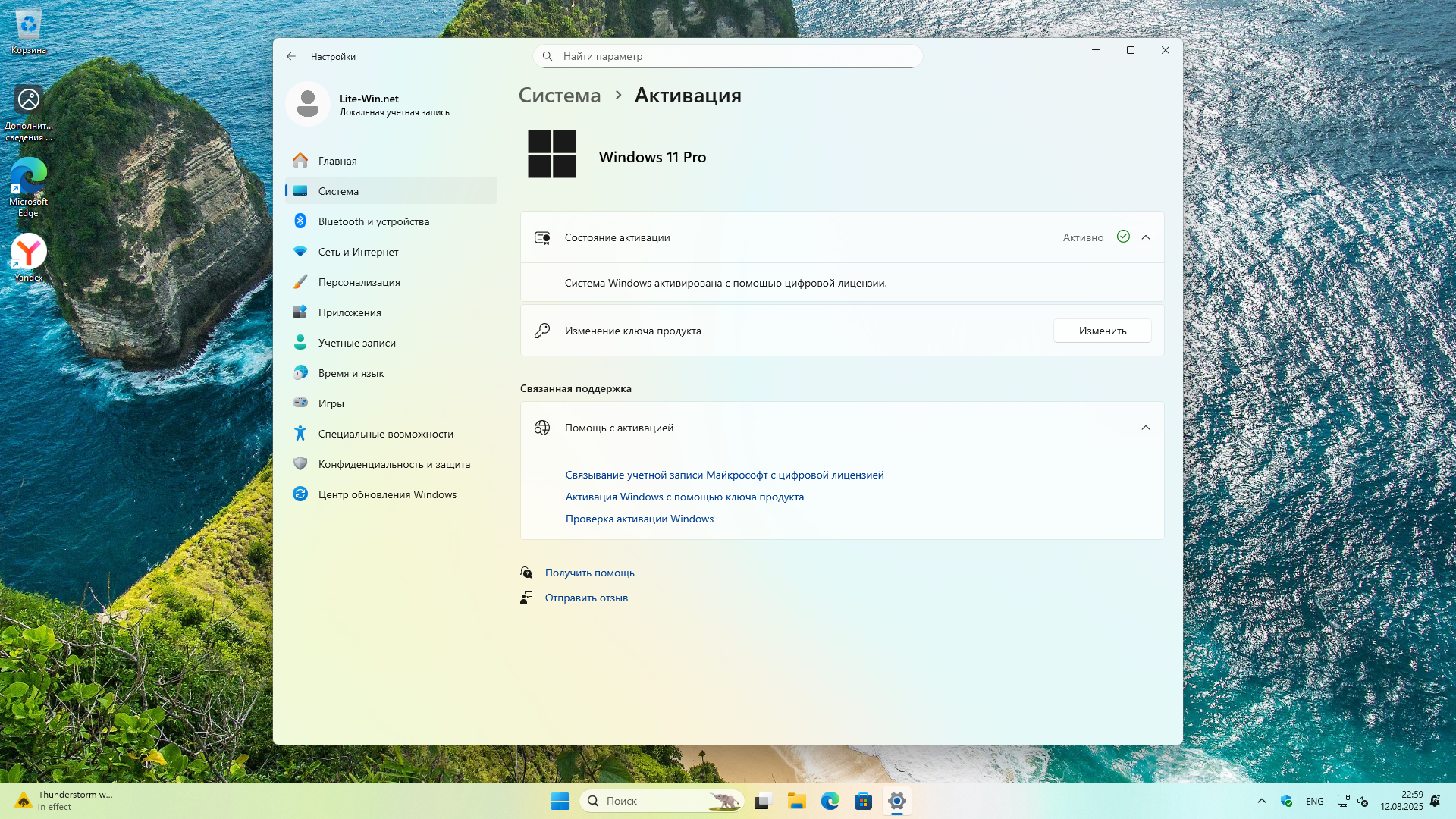Open Проверка активации Windows link

click(639, 519)
